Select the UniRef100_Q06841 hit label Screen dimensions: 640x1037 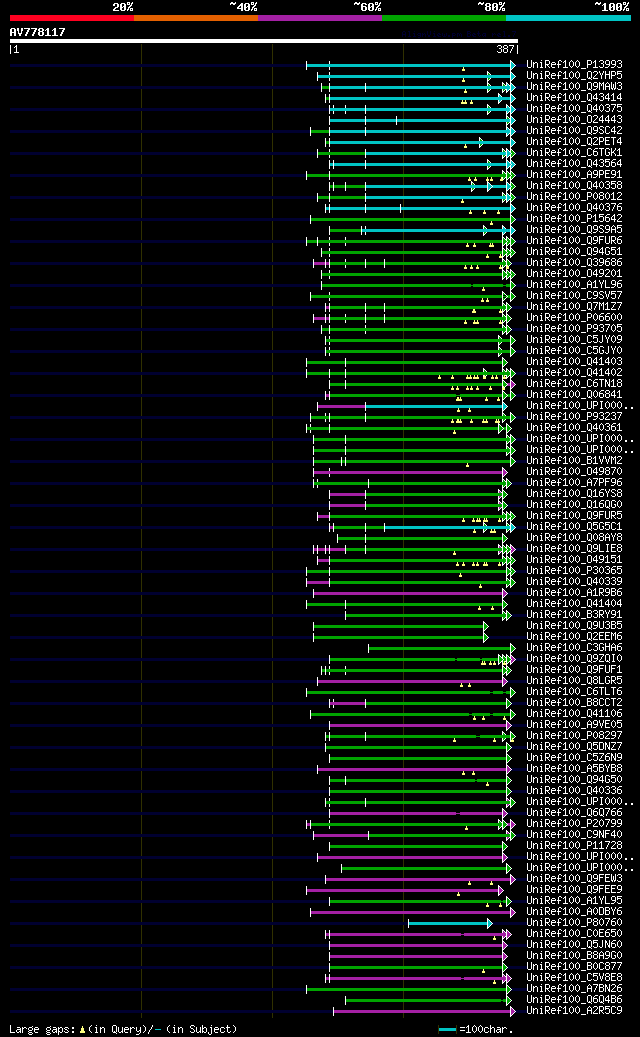pyautogui.click(x=575, y=394)
